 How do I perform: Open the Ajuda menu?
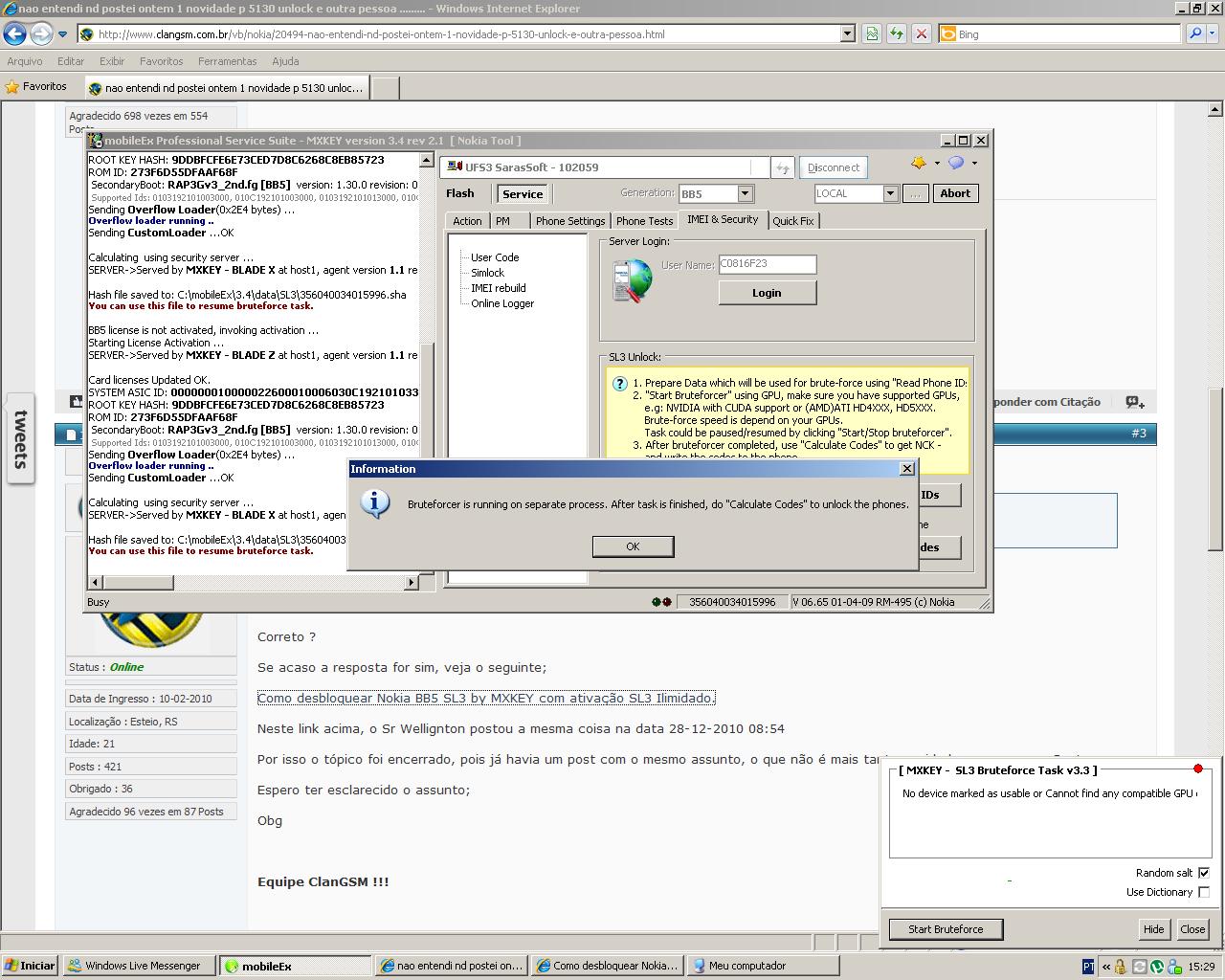(x=285, y=61)
